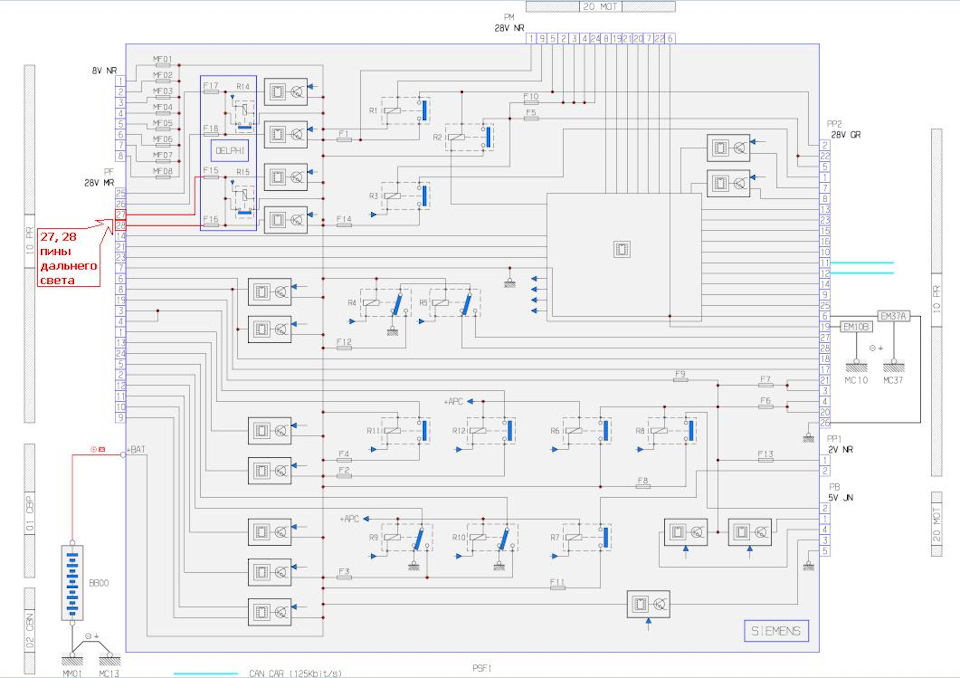Select relay R11 symbol
The image size is (960, 678).
pos(407,431)
